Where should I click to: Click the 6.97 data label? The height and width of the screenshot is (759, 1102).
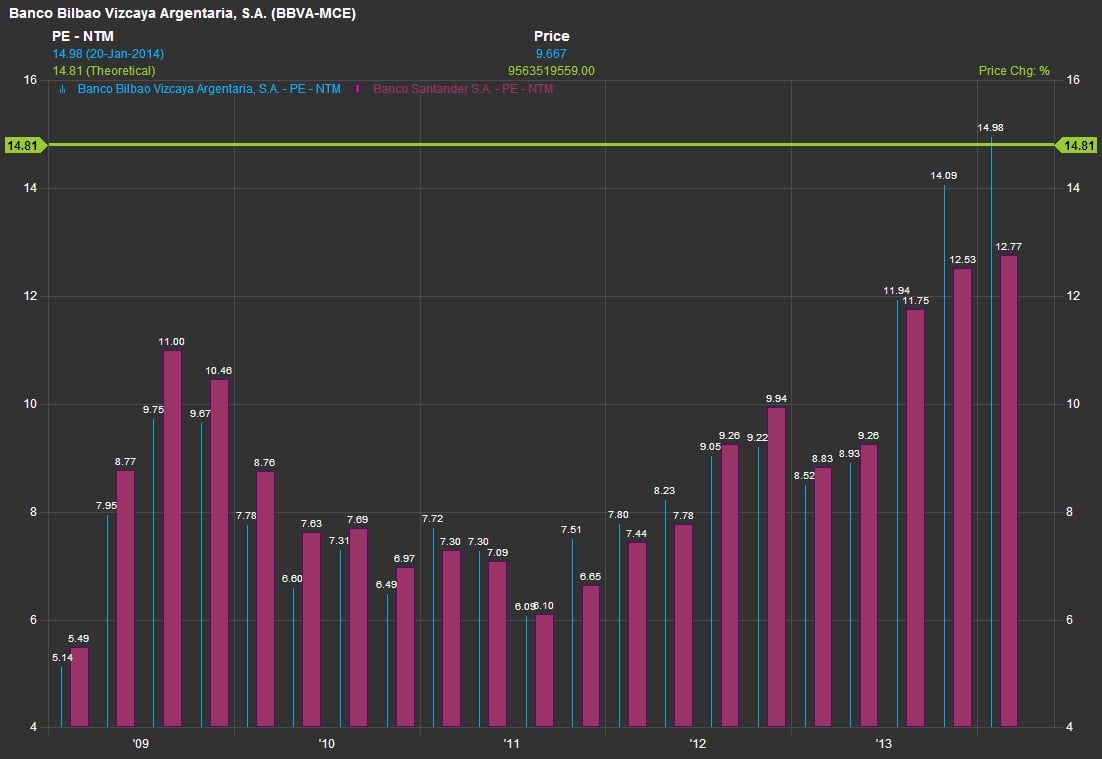pos(404,559)
